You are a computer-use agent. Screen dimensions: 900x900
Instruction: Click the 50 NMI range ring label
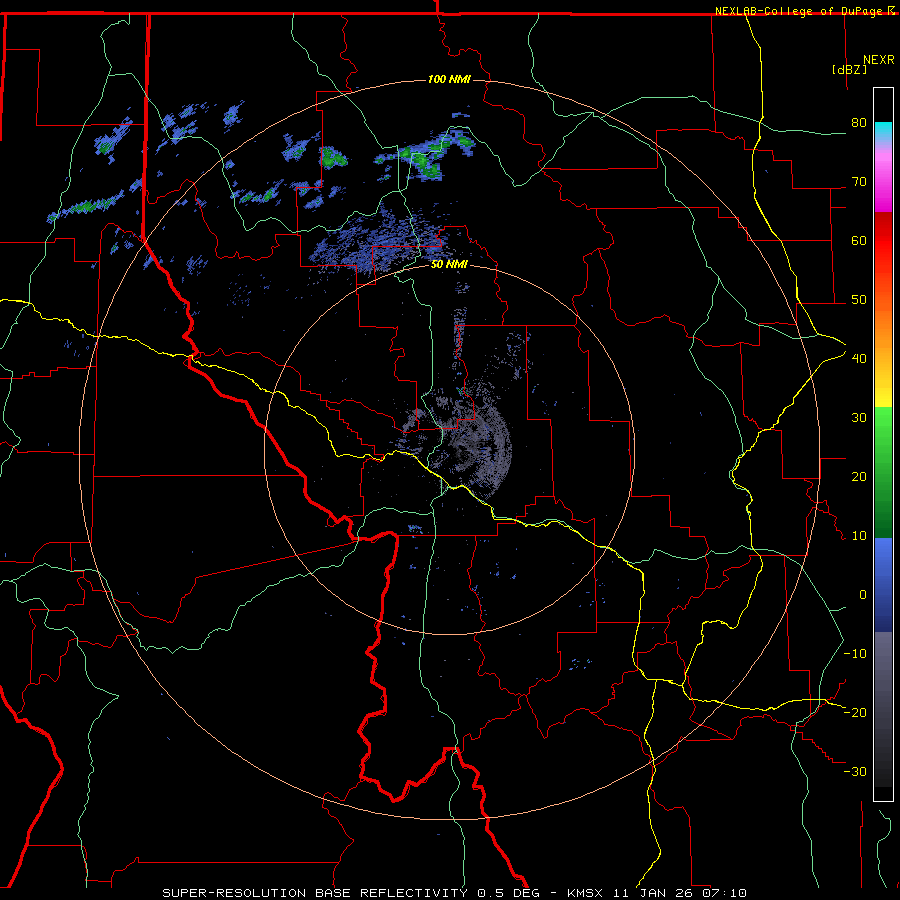pos(449,265)
